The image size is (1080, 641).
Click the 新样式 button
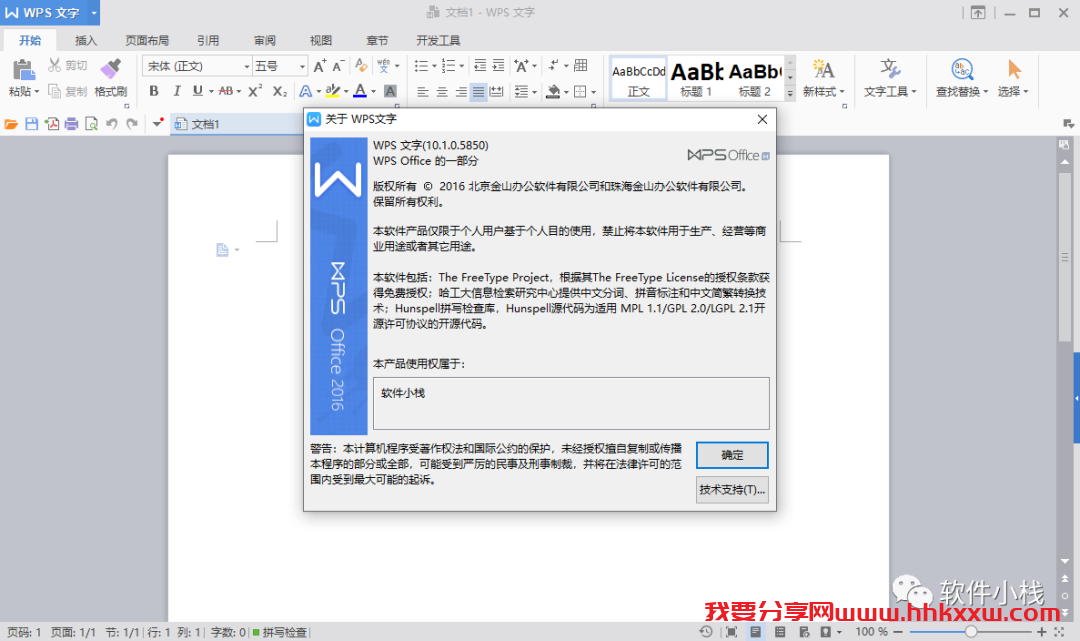point(823,78)
